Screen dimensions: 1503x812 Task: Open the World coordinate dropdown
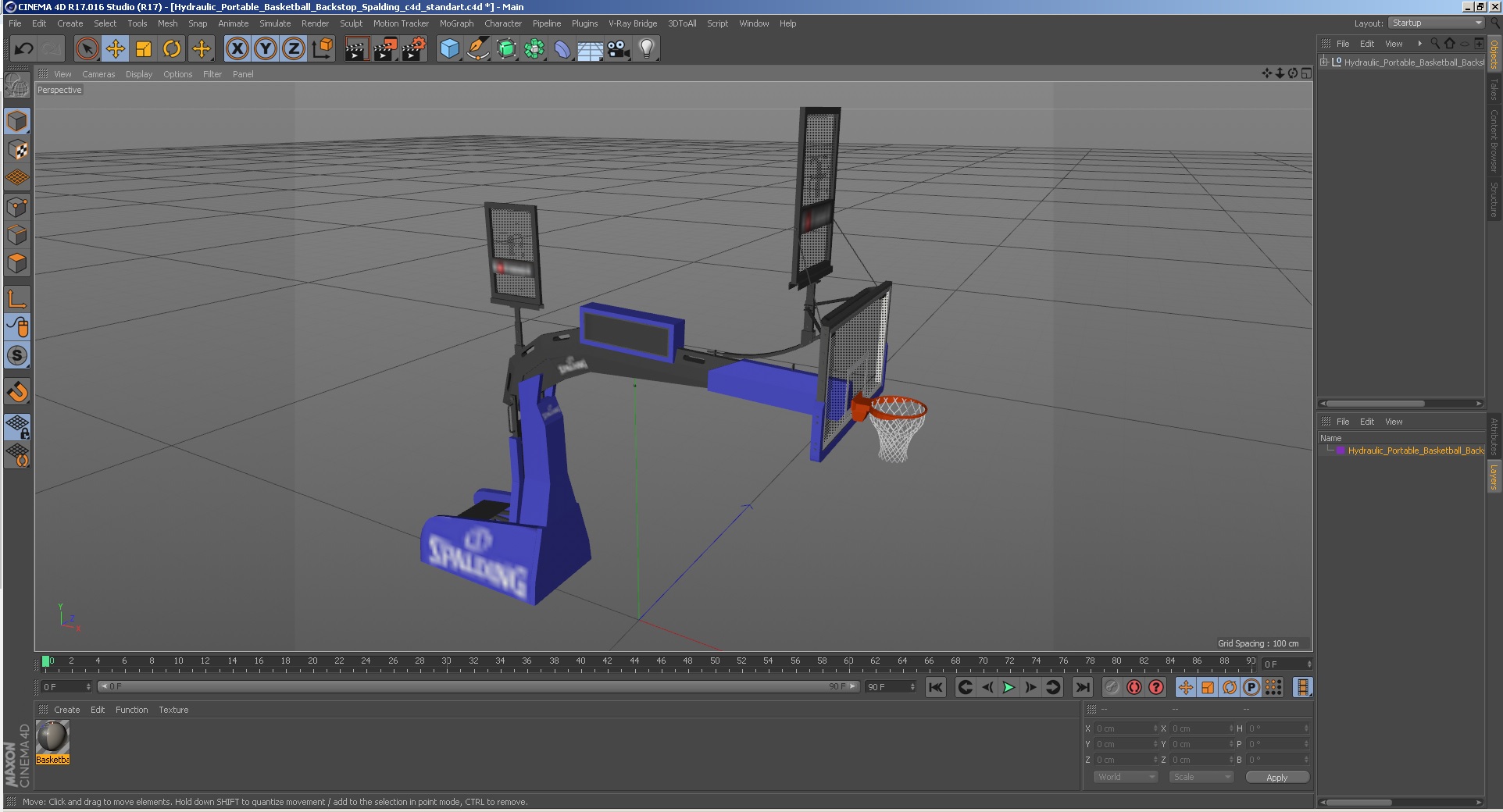click(1125, 777)
